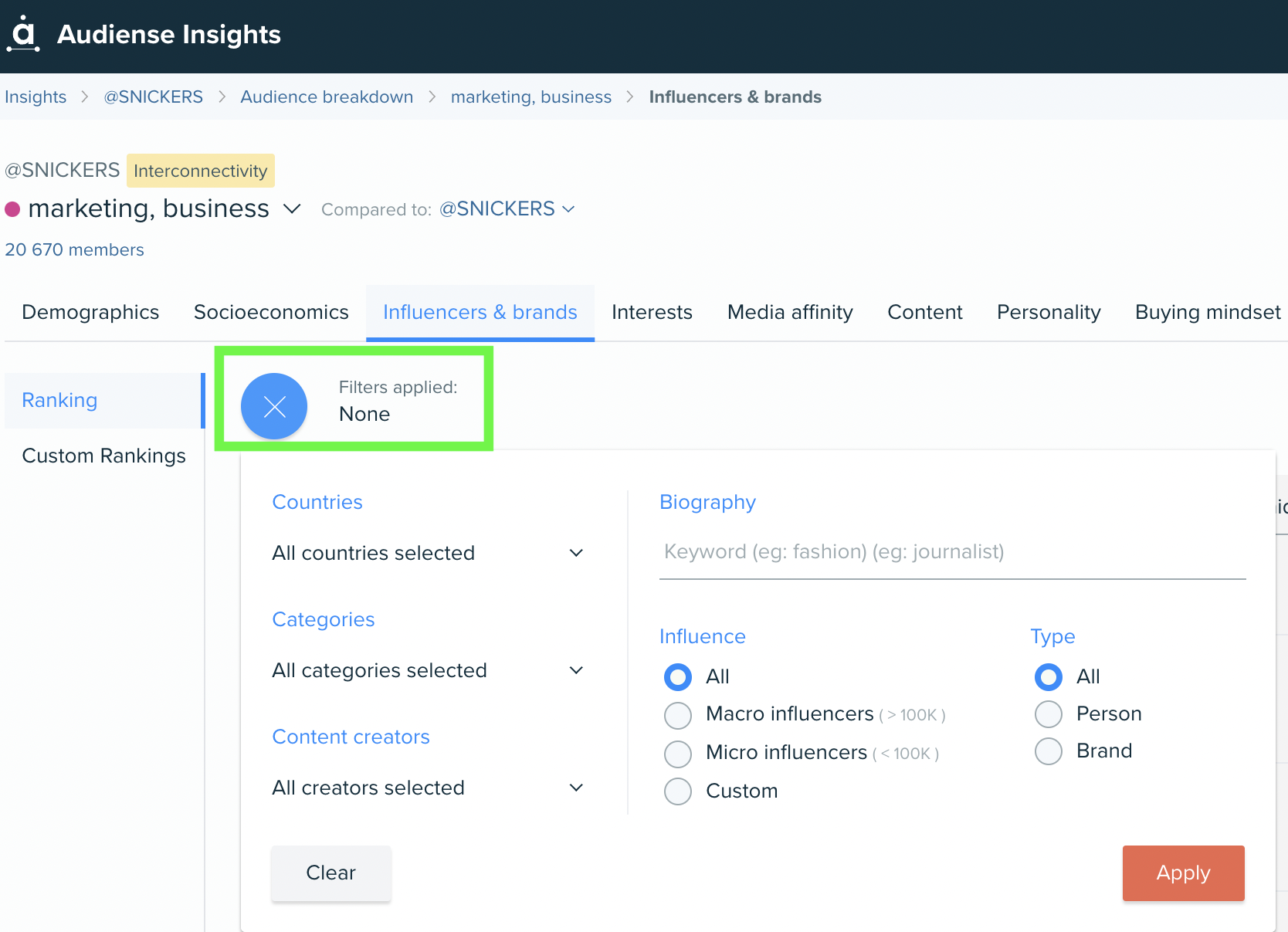Click the Filters applied: None label
The height and width of the screenshot is (932, 1288).
pos(398,401)
